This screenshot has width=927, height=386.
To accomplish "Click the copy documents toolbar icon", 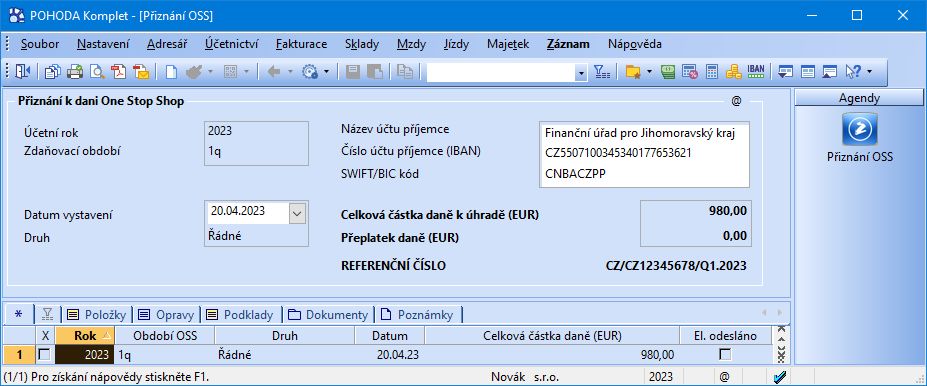I will (x=53, y=72).
